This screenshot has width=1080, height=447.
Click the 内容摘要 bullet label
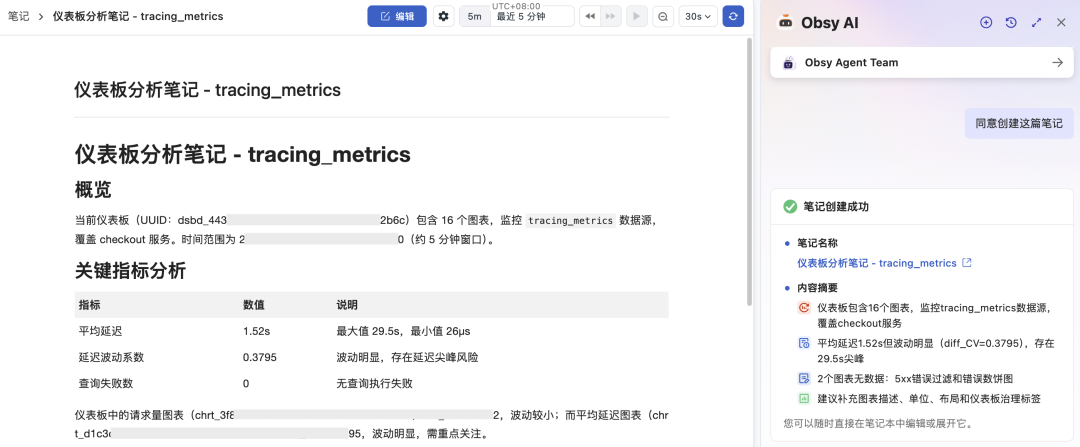(818, 288)
